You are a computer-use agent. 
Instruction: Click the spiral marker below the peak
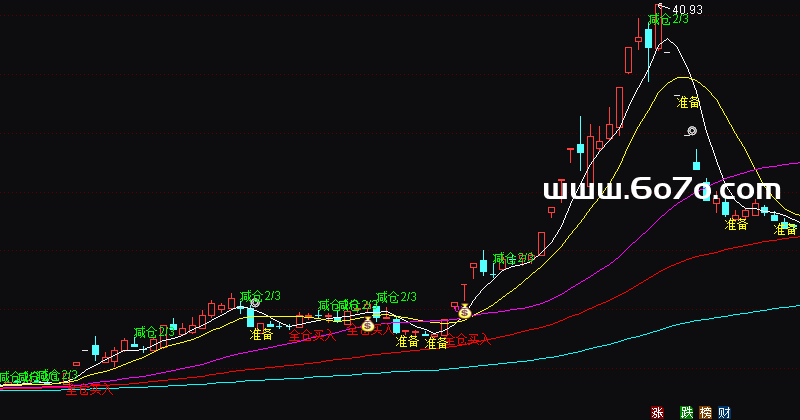point(691,131)
